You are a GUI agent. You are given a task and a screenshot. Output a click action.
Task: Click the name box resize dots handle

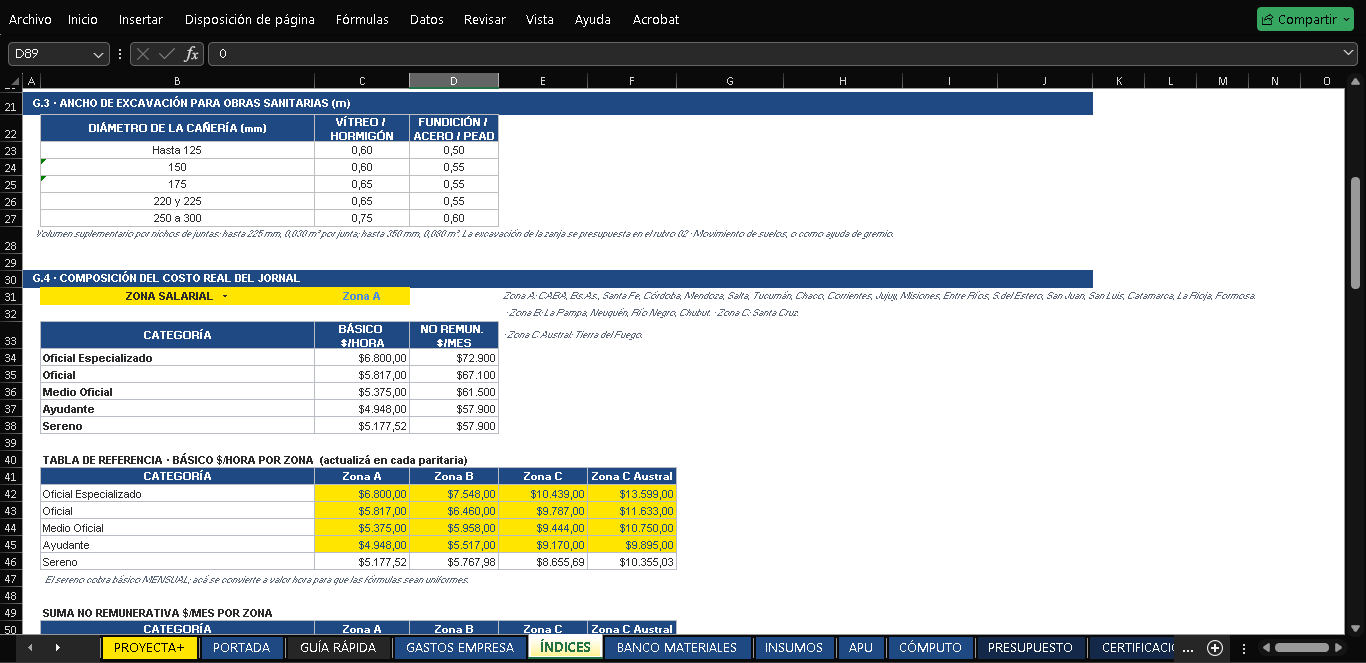(x=120, y=54)
